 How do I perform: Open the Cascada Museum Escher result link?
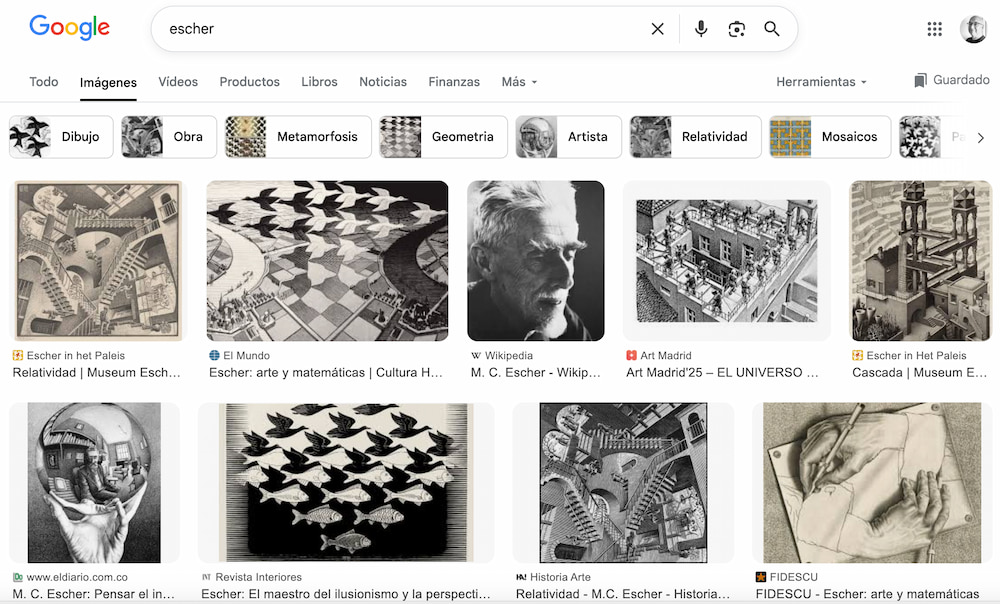point(920,372)
